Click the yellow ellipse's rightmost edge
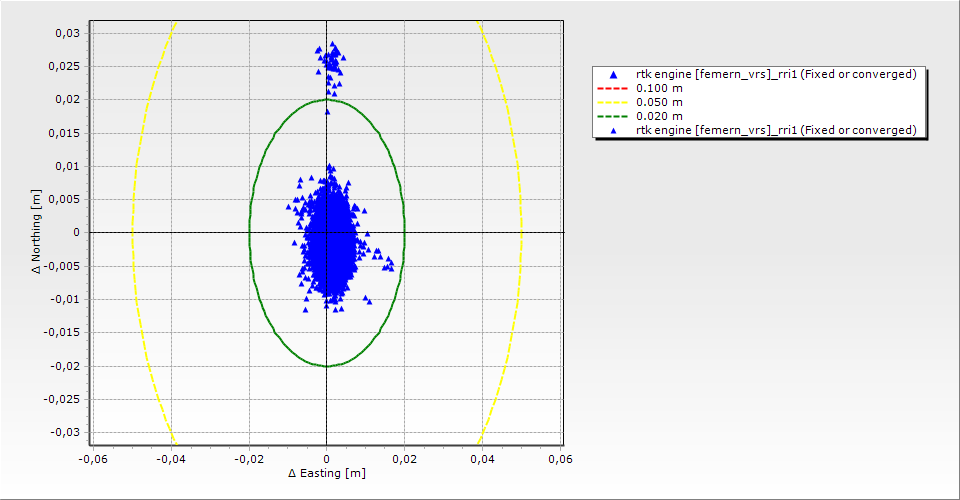Image resolution: width=960 pixels, height=500 pixels. (521, 232)
